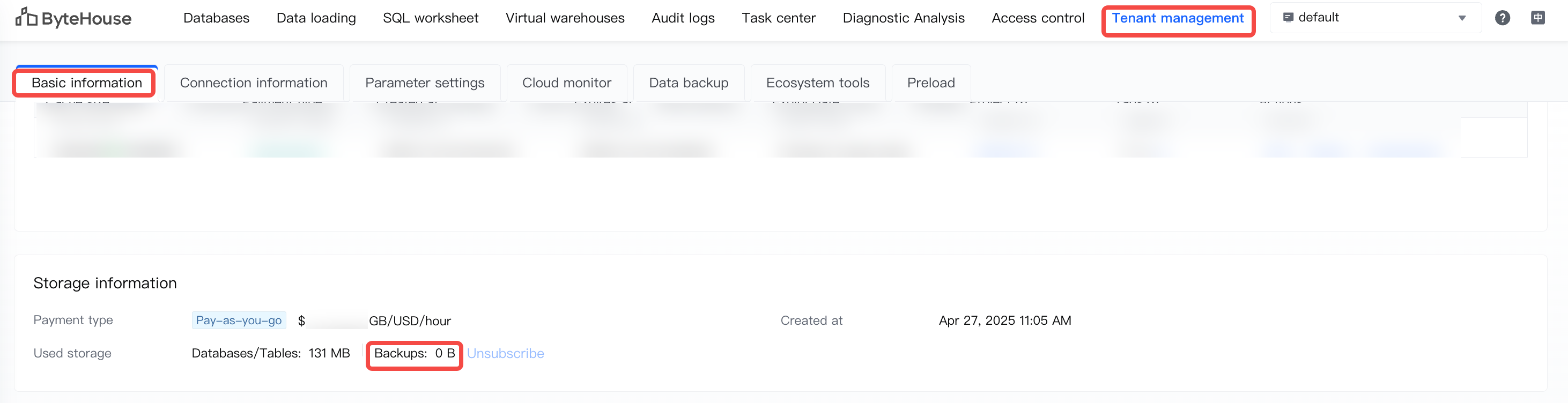Go to Diagnostic Analysis
The image size is (1568, 403).
(903, 18)
